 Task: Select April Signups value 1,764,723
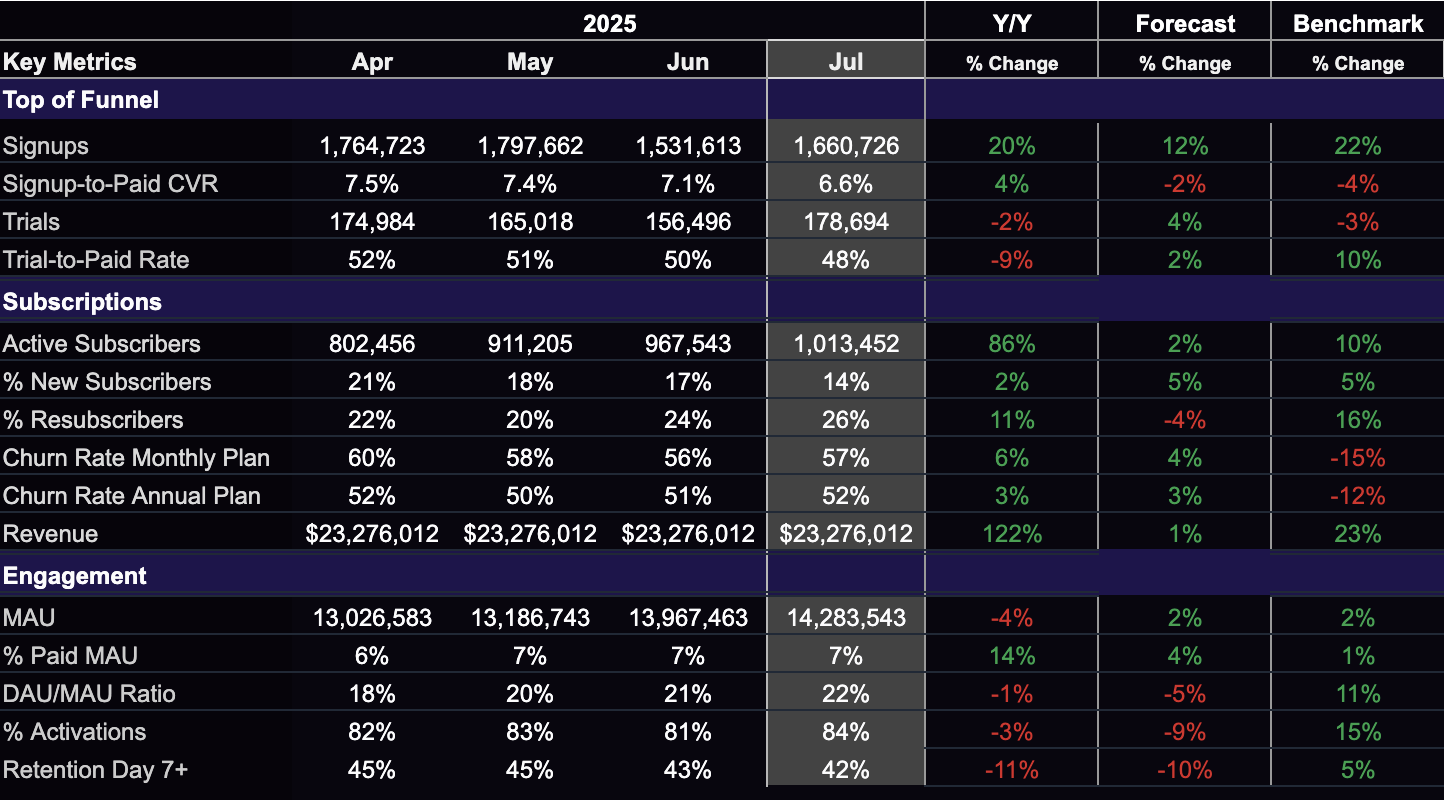372,146
